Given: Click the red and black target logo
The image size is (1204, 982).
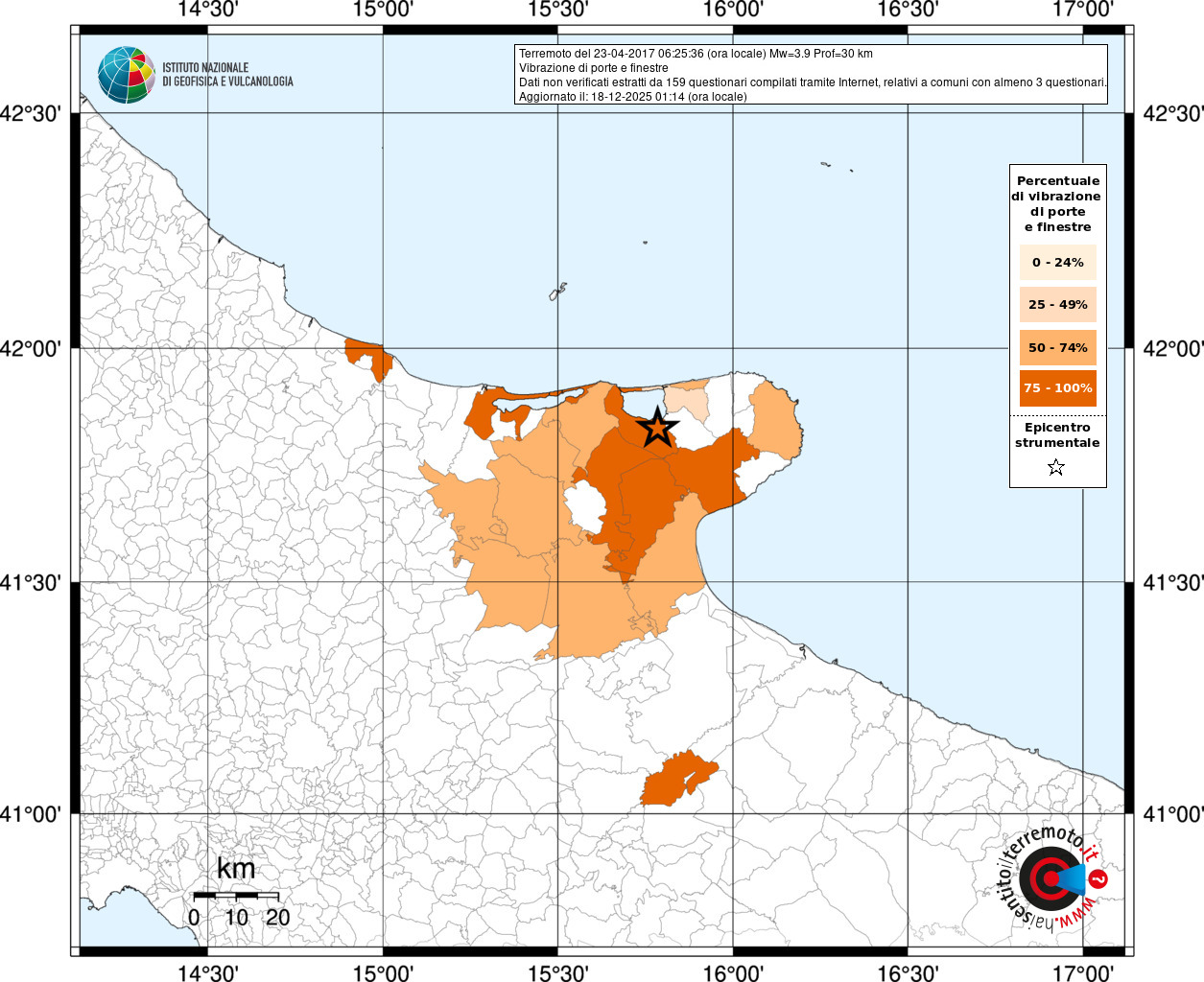Looking at the screenshot, I should [x=1049, y=878].
